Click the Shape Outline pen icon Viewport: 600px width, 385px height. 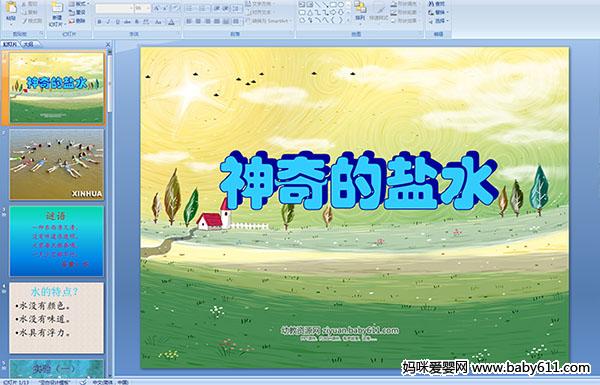pos(394,12)
